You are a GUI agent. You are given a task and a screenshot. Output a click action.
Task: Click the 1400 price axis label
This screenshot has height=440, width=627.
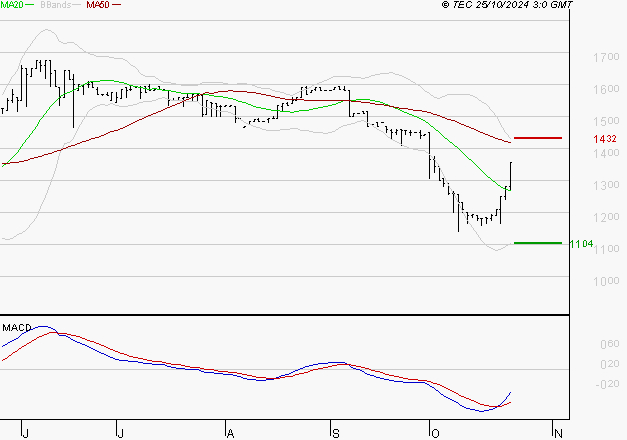click(x=606, y=153)
